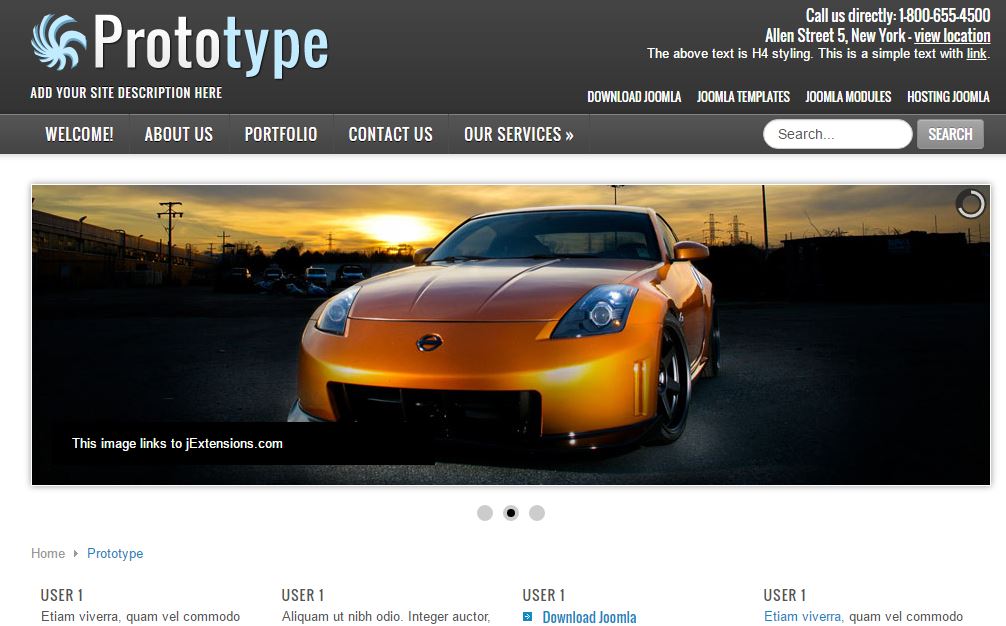
Task: Click 'ADD YOUR SITE DESCRIPTION HERE' text
Action: pos(126,93)
